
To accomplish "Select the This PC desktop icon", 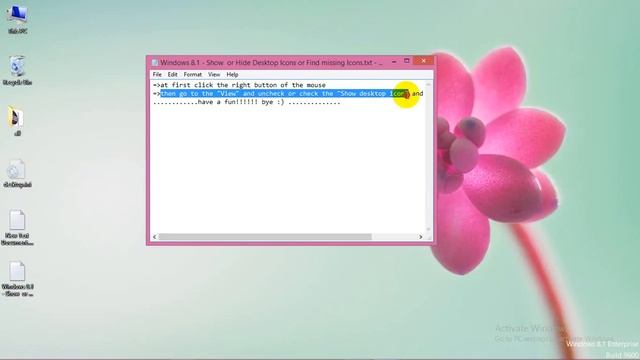I will tap(17, 19).
